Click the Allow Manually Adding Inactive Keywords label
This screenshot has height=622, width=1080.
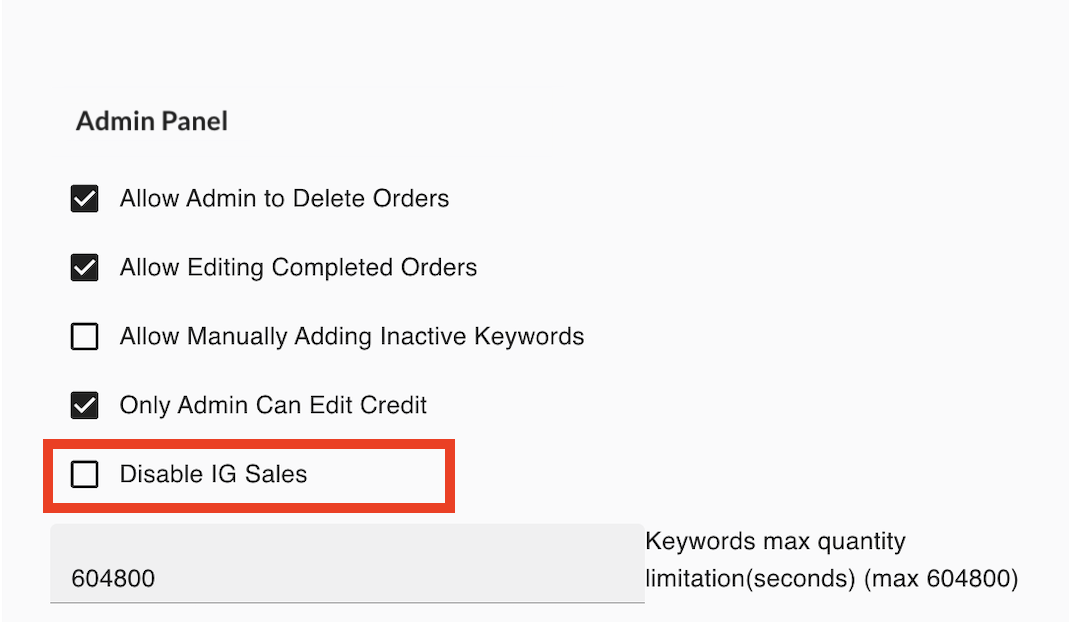(x=352, y=336)
